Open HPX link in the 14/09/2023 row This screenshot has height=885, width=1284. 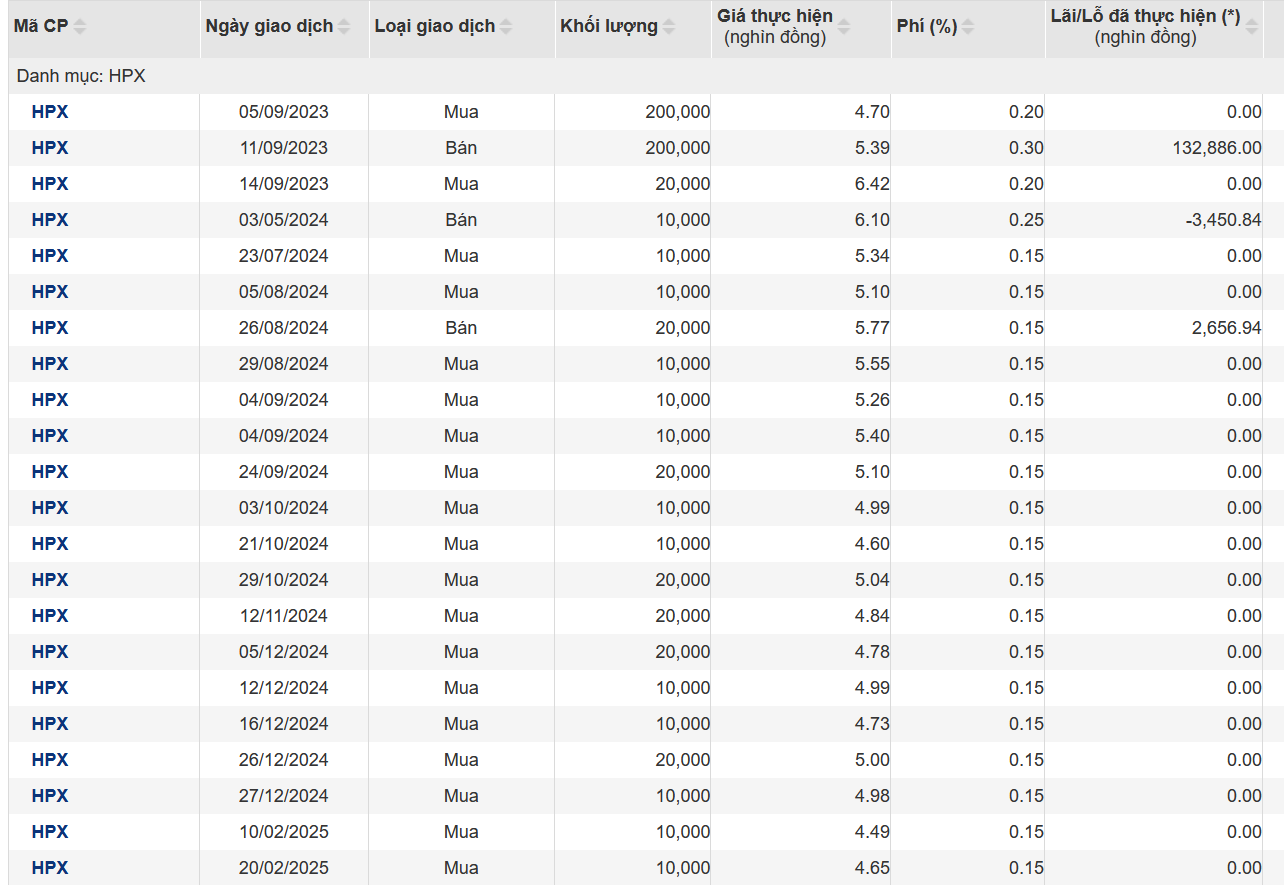[50, 184]
